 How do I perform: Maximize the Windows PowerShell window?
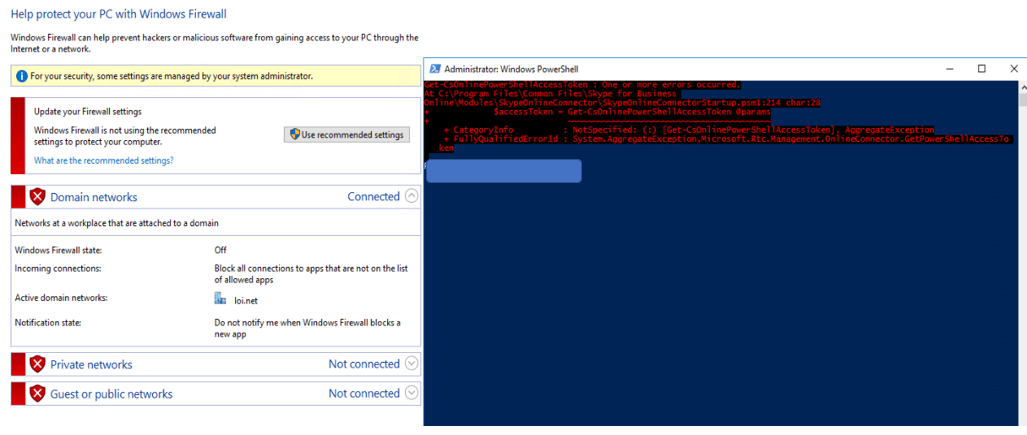coord(982,69)
